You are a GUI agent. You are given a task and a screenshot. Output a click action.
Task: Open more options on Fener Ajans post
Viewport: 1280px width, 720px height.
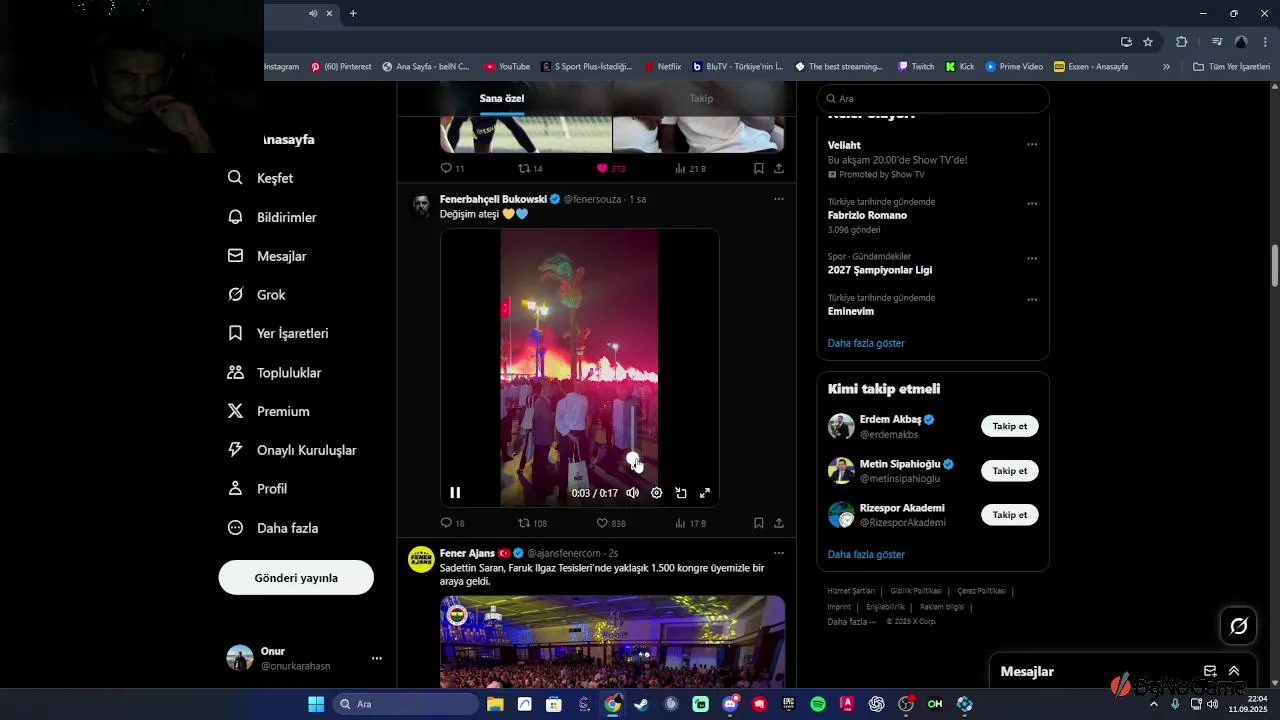779,553
